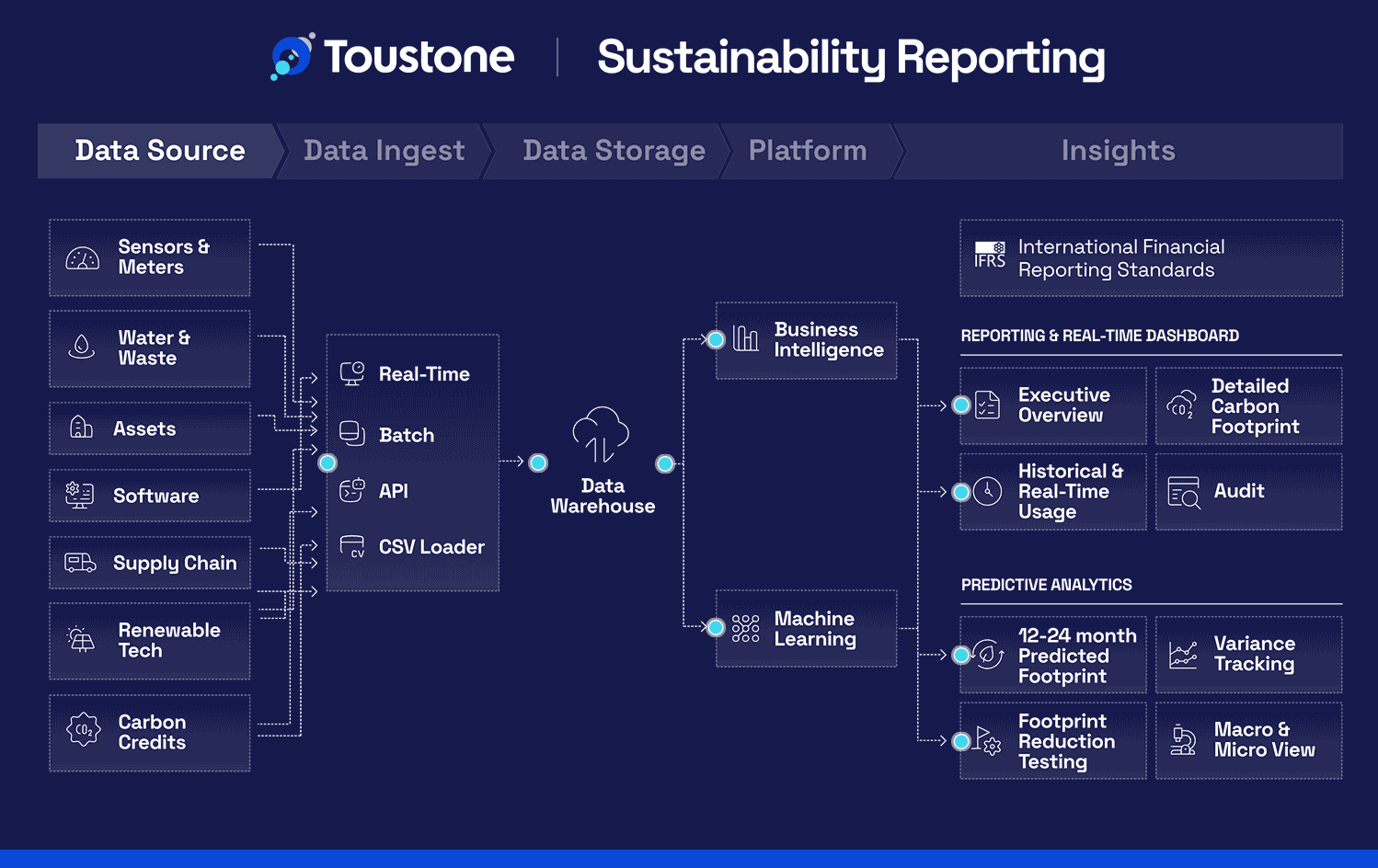Select the Supply Chain label
Viewport: 1378px width, 868px height.
click(175, 564)
